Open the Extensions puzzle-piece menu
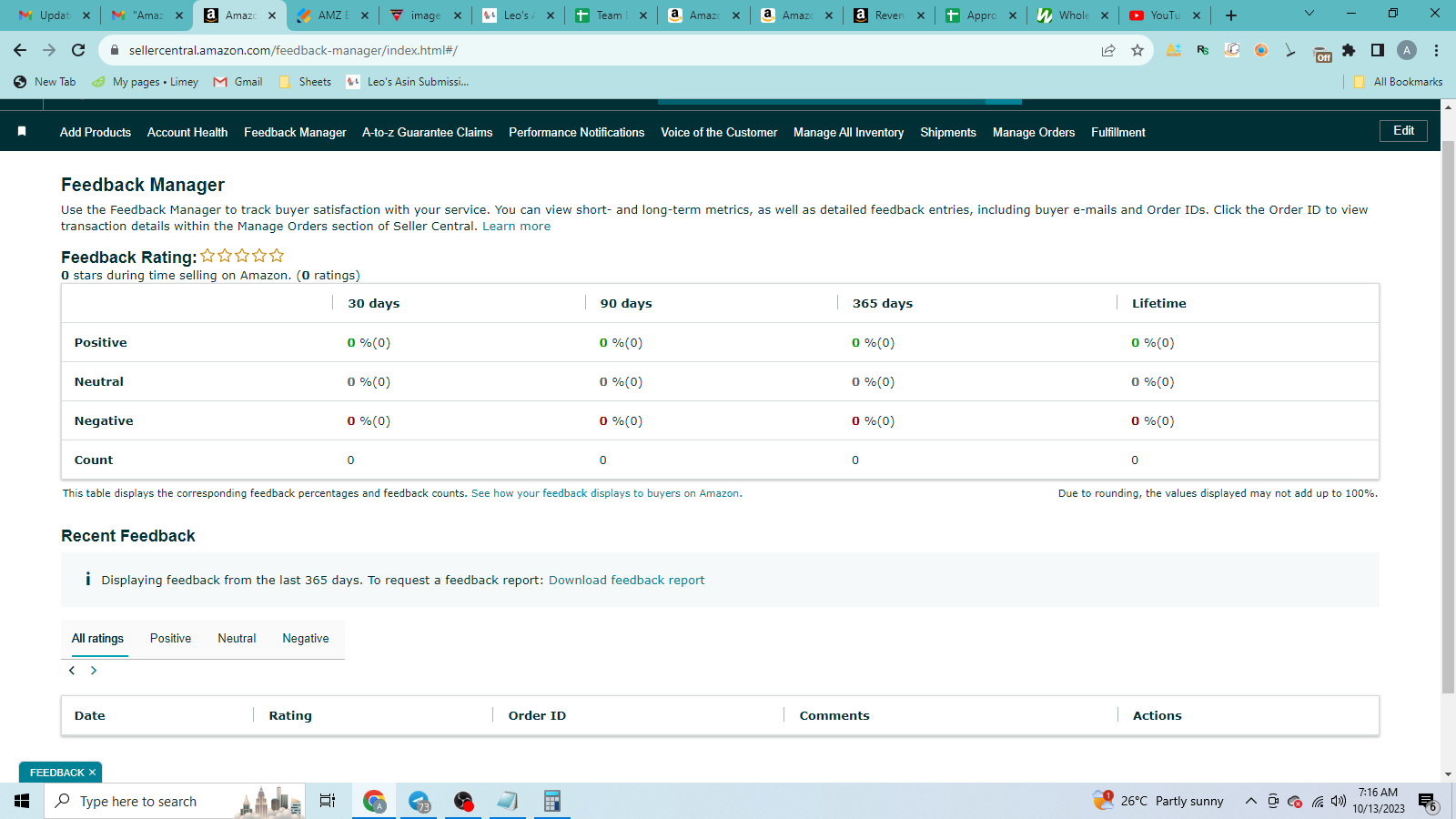The image size is (1456, 819). click(x=1349, y=50)
